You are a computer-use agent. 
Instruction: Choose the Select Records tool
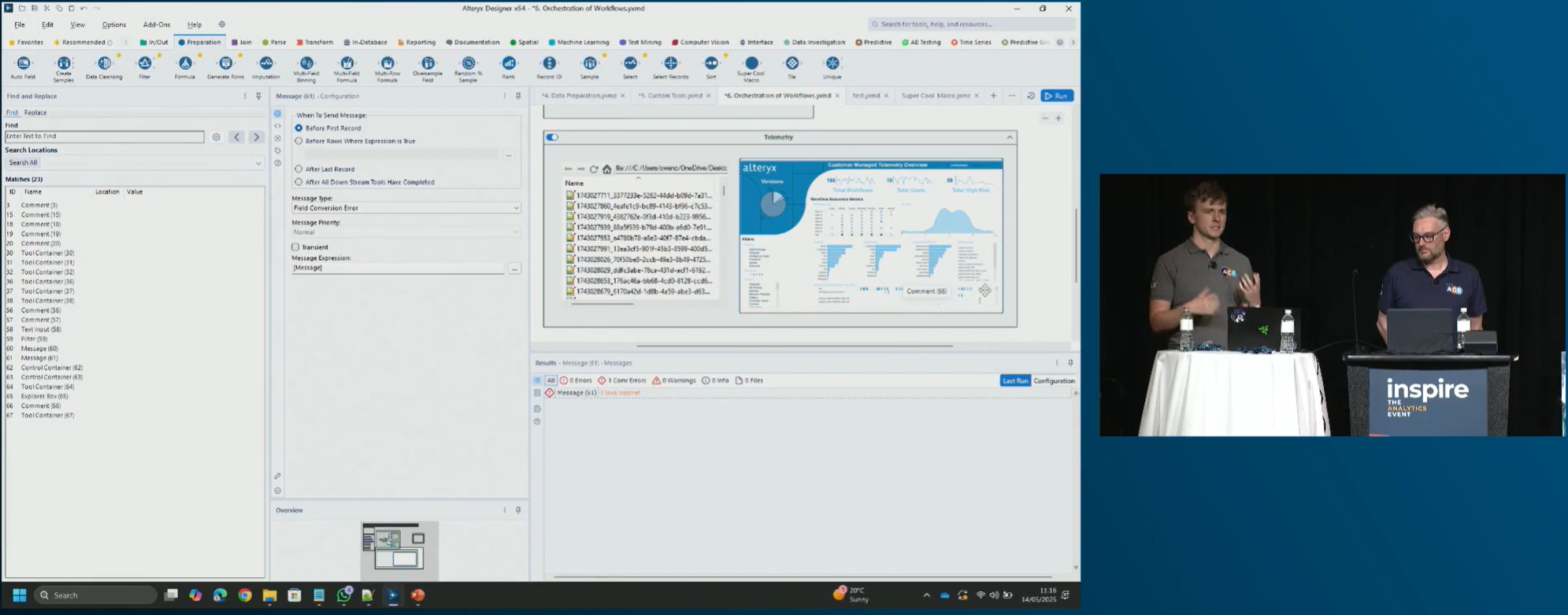click(x=671, y=68)
